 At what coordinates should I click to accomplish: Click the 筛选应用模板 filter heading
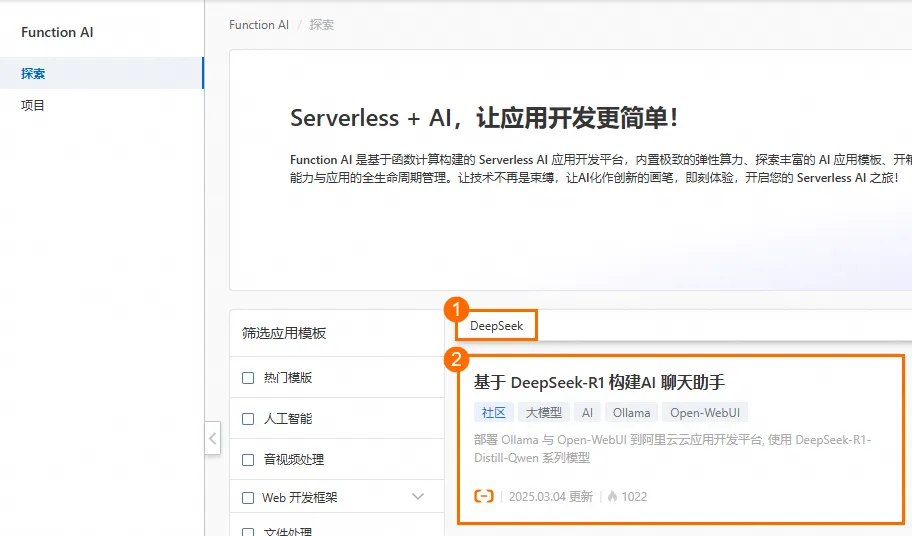[284, 333]
